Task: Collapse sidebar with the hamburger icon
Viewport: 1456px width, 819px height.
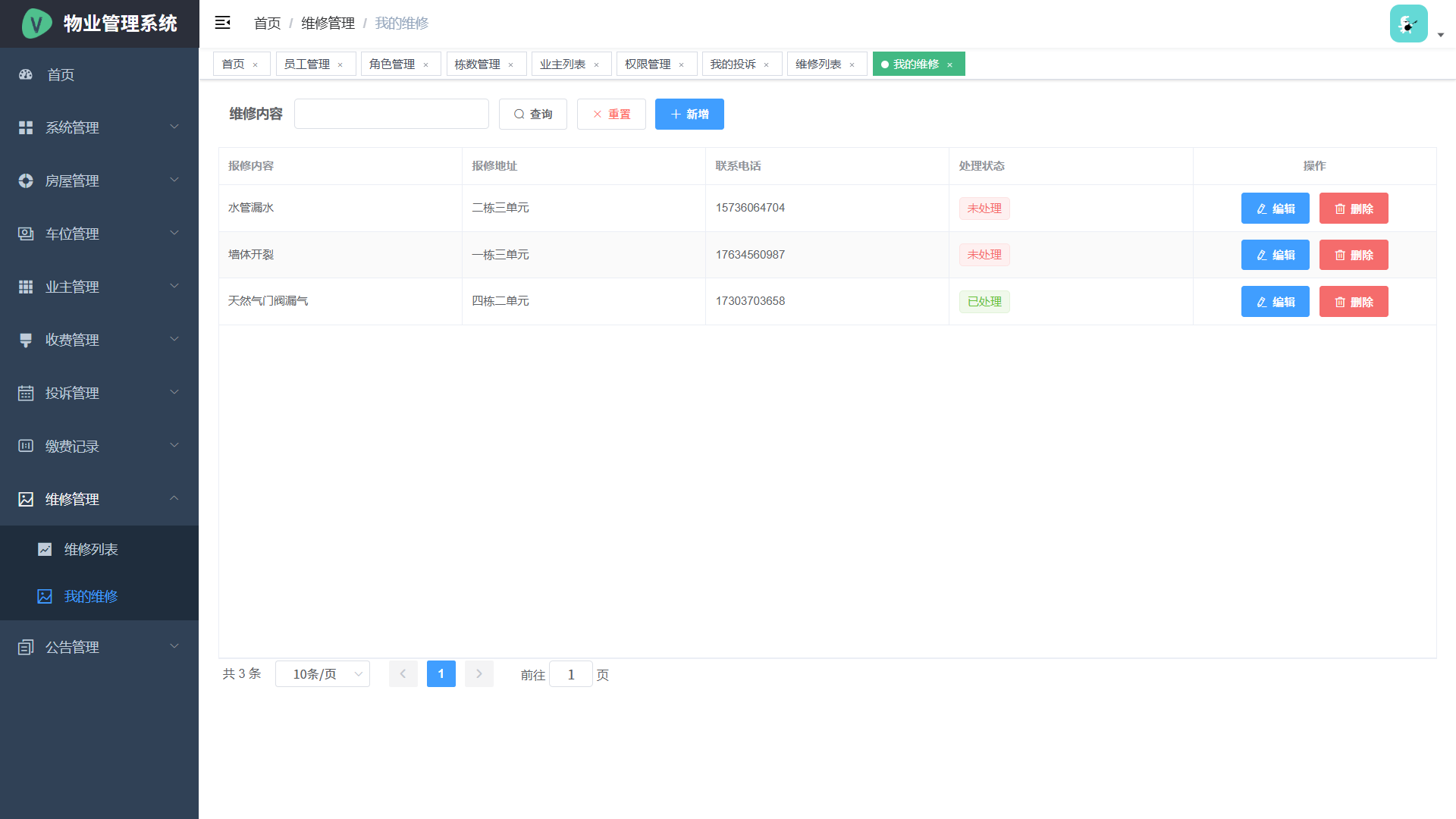Action: 222,23
